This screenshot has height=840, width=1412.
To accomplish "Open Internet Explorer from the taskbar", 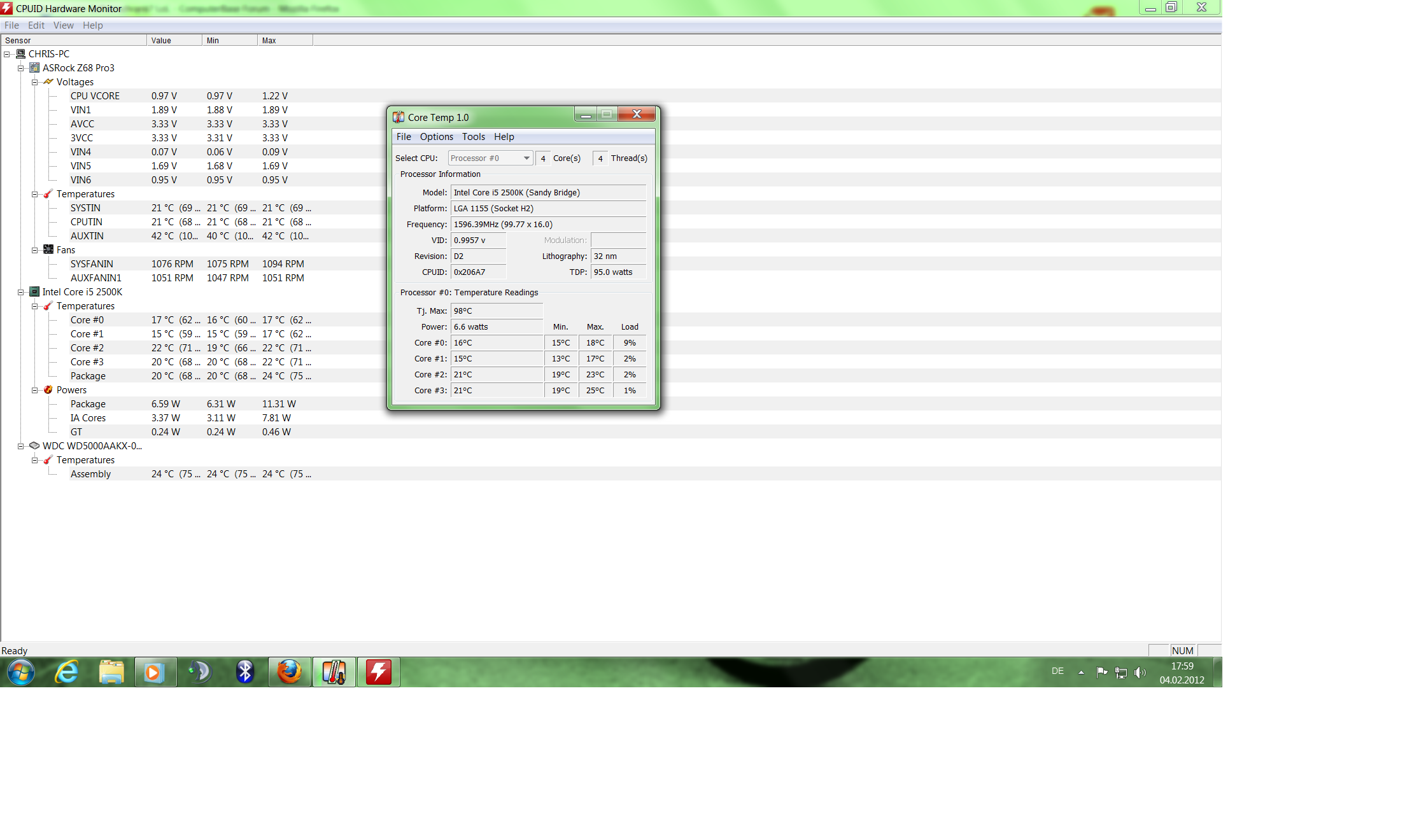I will [x=67, y=672].
